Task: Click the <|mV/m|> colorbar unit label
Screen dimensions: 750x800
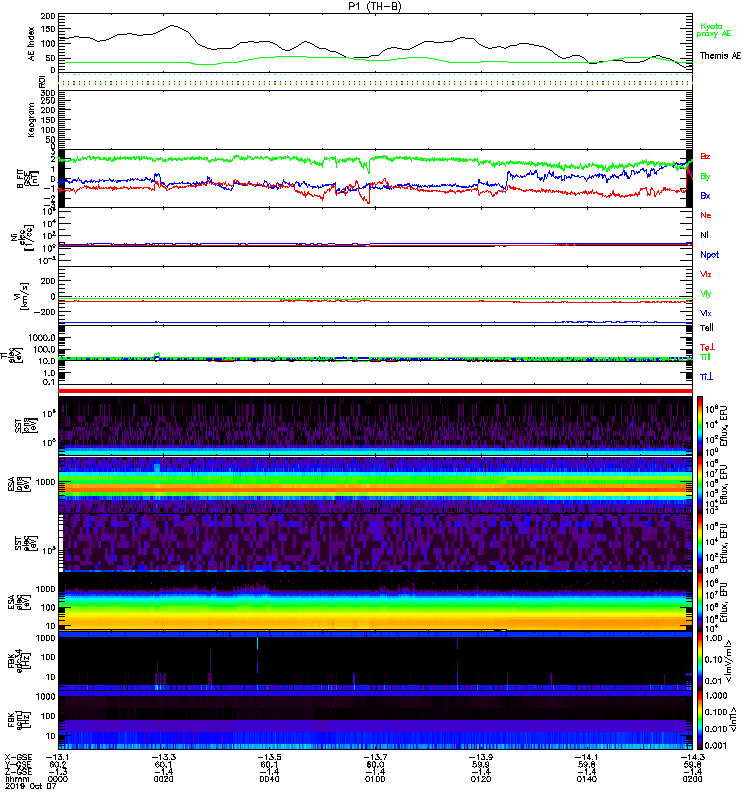Action: click(731, 661)
